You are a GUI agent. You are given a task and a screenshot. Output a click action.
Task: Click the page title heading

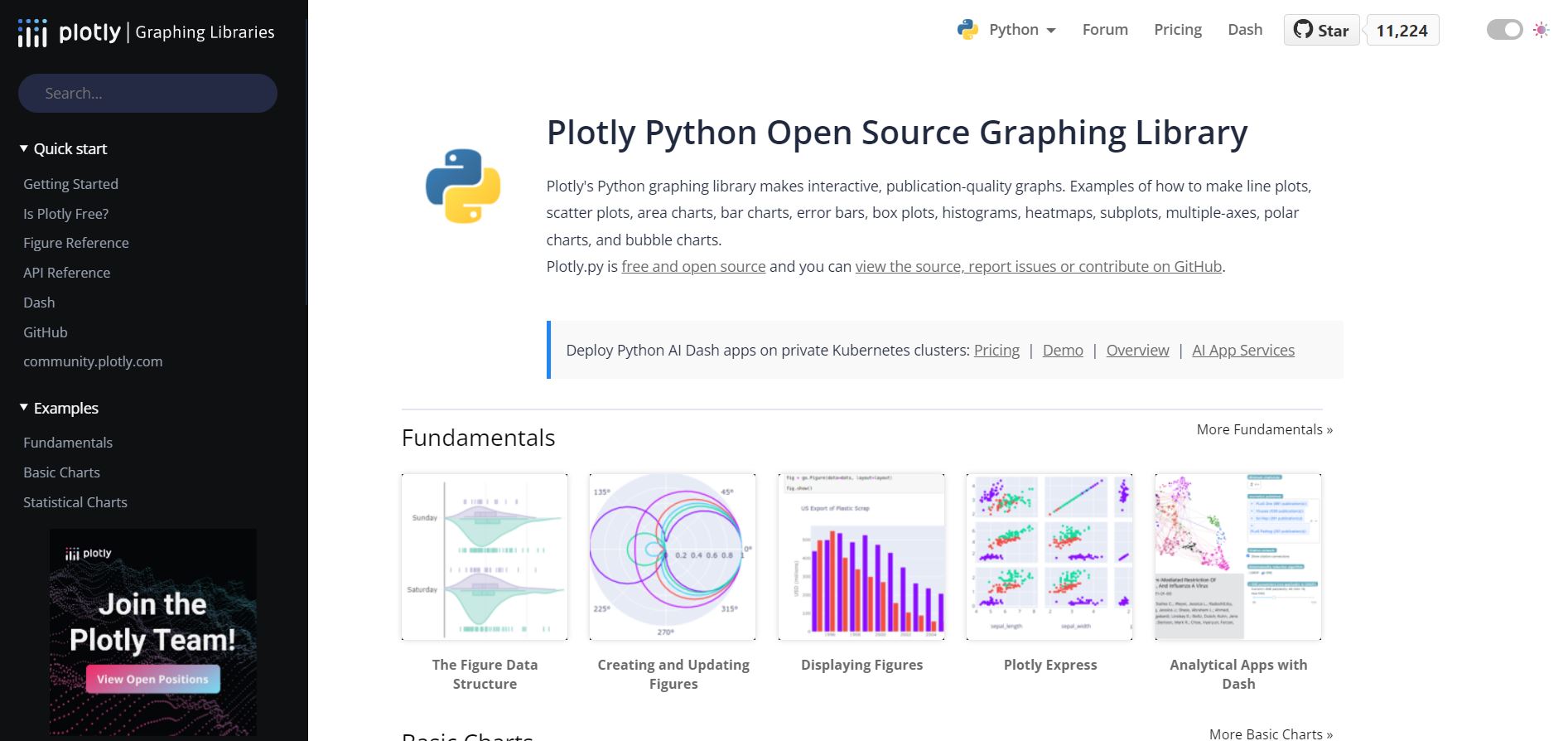point(897,133)
